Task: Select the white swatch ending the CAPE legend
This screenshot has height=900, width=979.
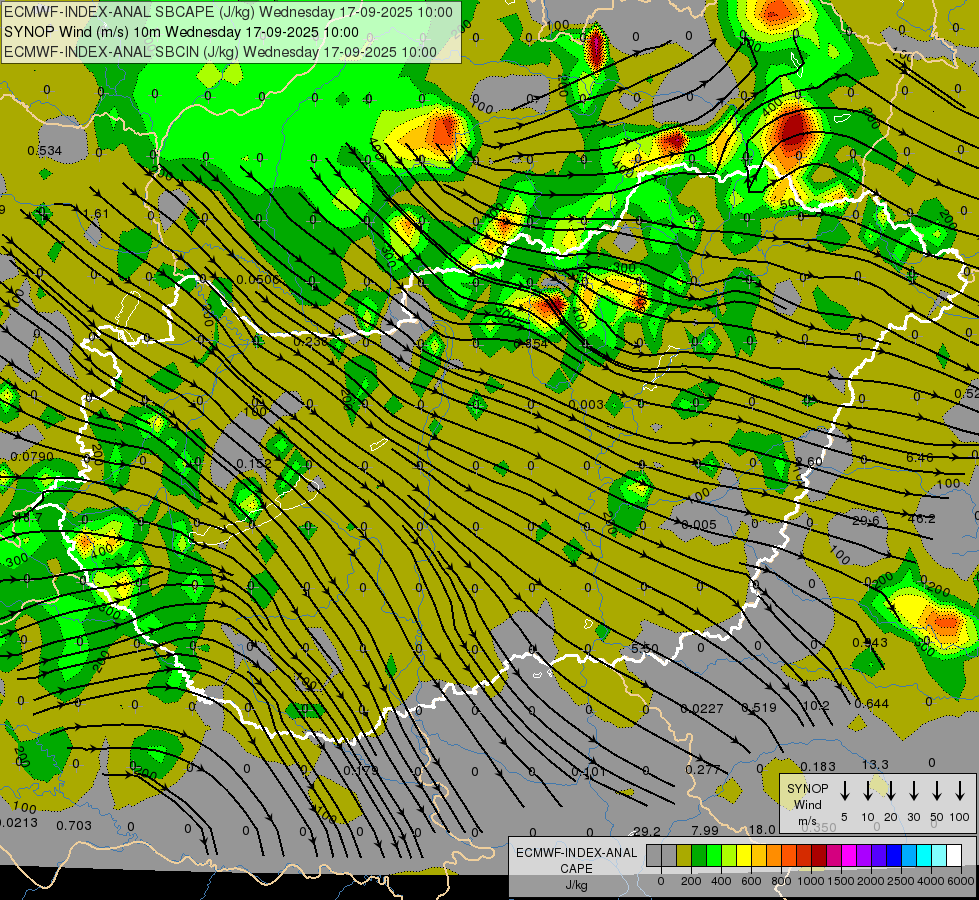Action: tap(953, 856)
